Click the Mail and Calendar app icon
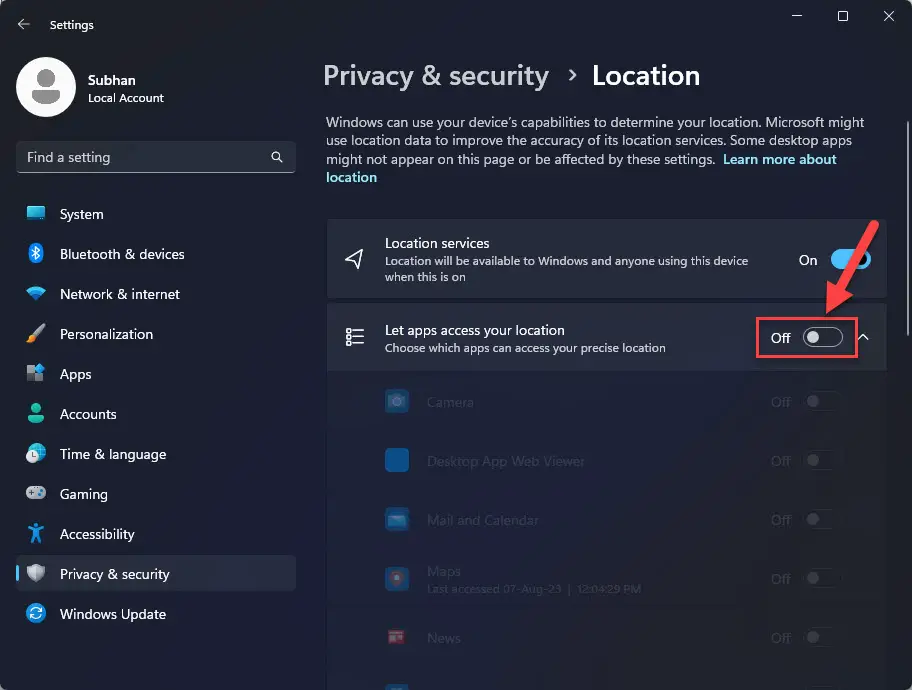 click(x=397, y=520)
